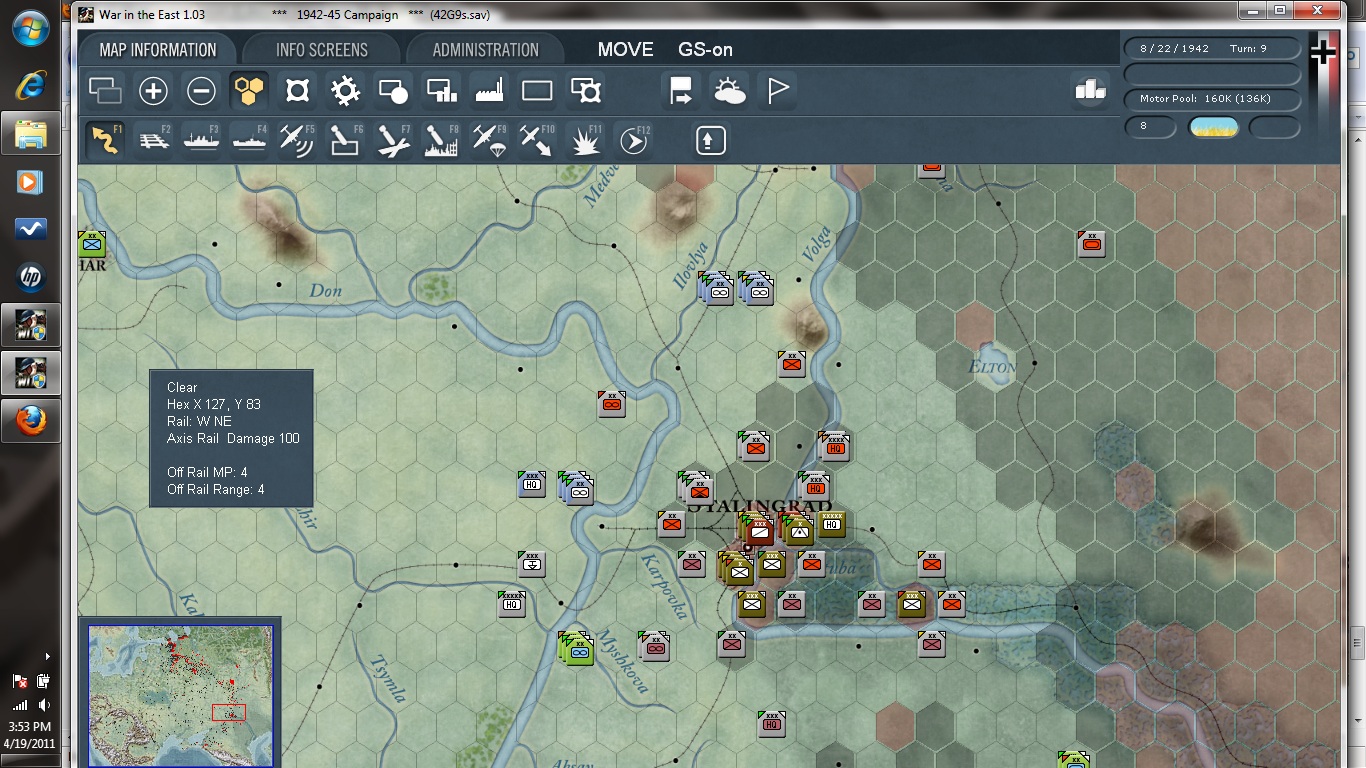Screen dimensions: 1366x768
Task: Click the boxed up-arrow button
Action: pyautogui.click(x=710, y=140)
